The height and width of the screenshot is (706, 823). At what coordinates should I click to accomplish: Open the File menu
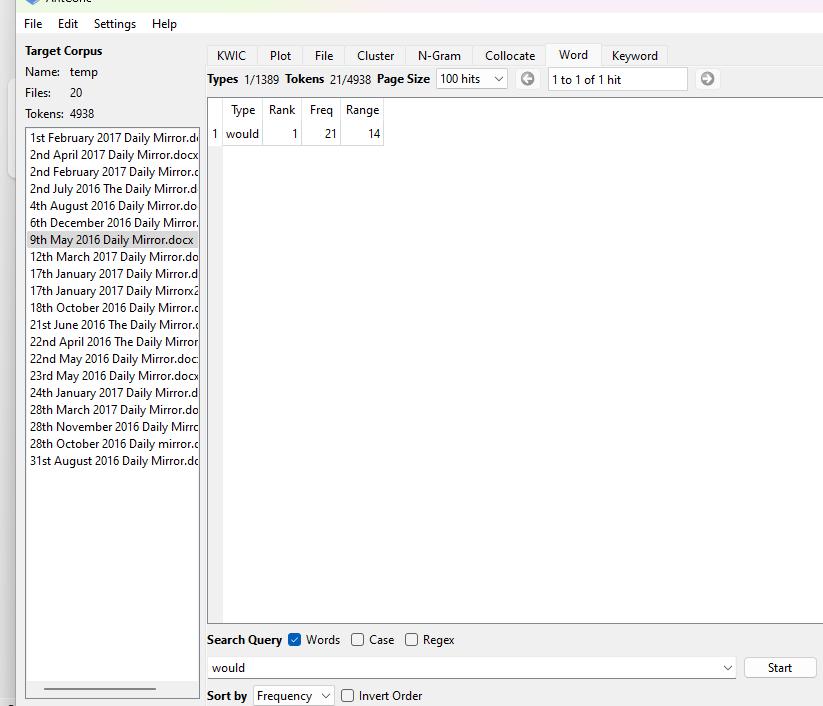tap(33, 24)
